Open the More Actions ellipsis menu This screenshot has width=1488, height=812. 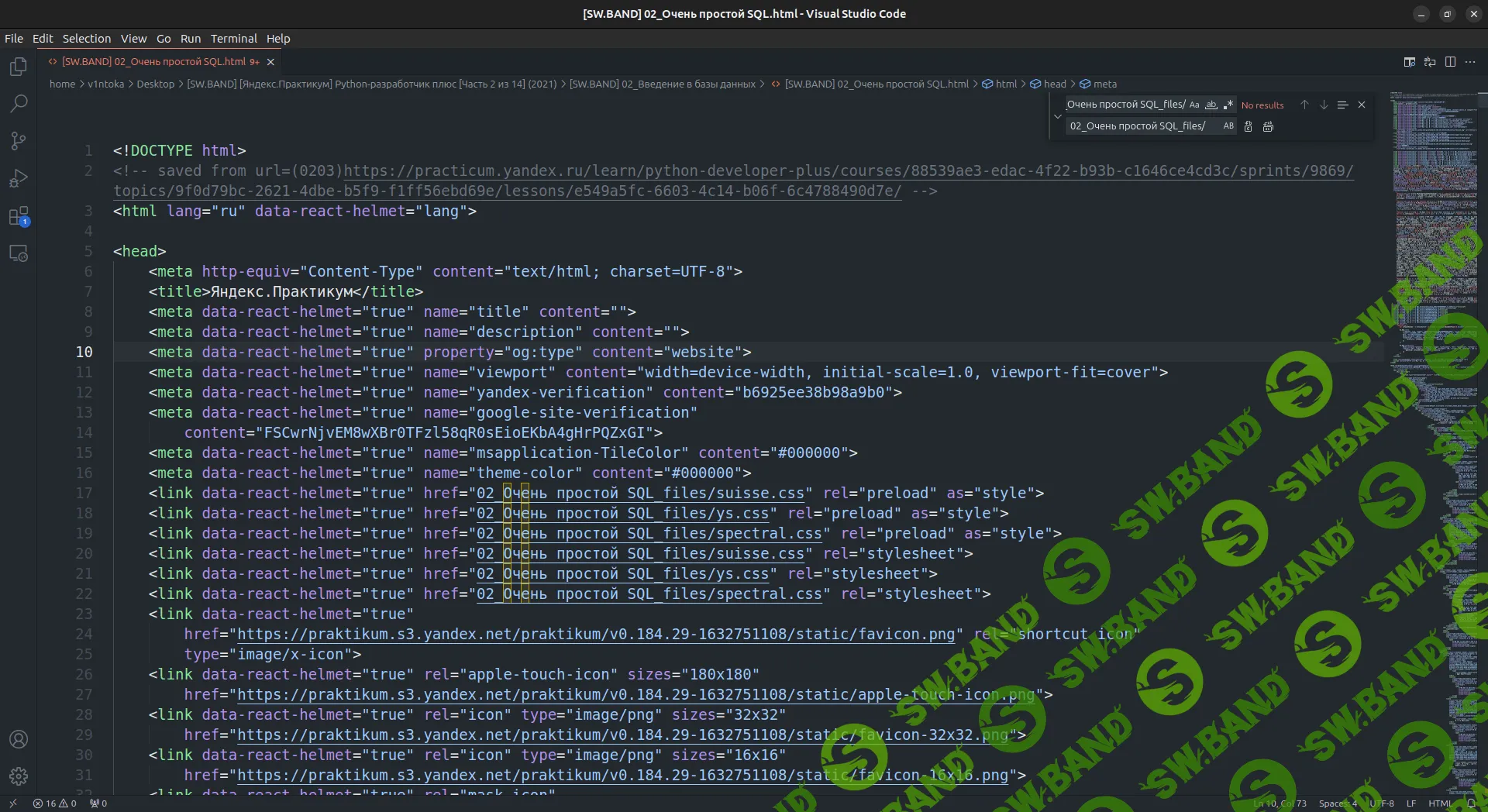point(1470,62)
